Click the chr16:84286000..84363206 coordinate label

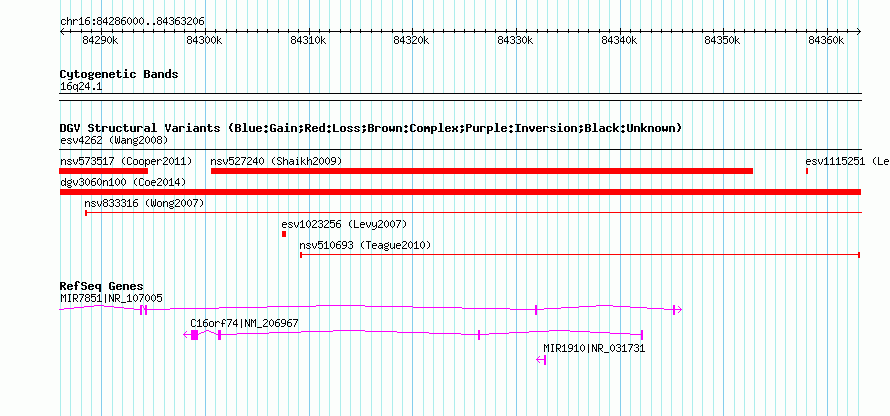pyautogui.click(x=132, y=22)
